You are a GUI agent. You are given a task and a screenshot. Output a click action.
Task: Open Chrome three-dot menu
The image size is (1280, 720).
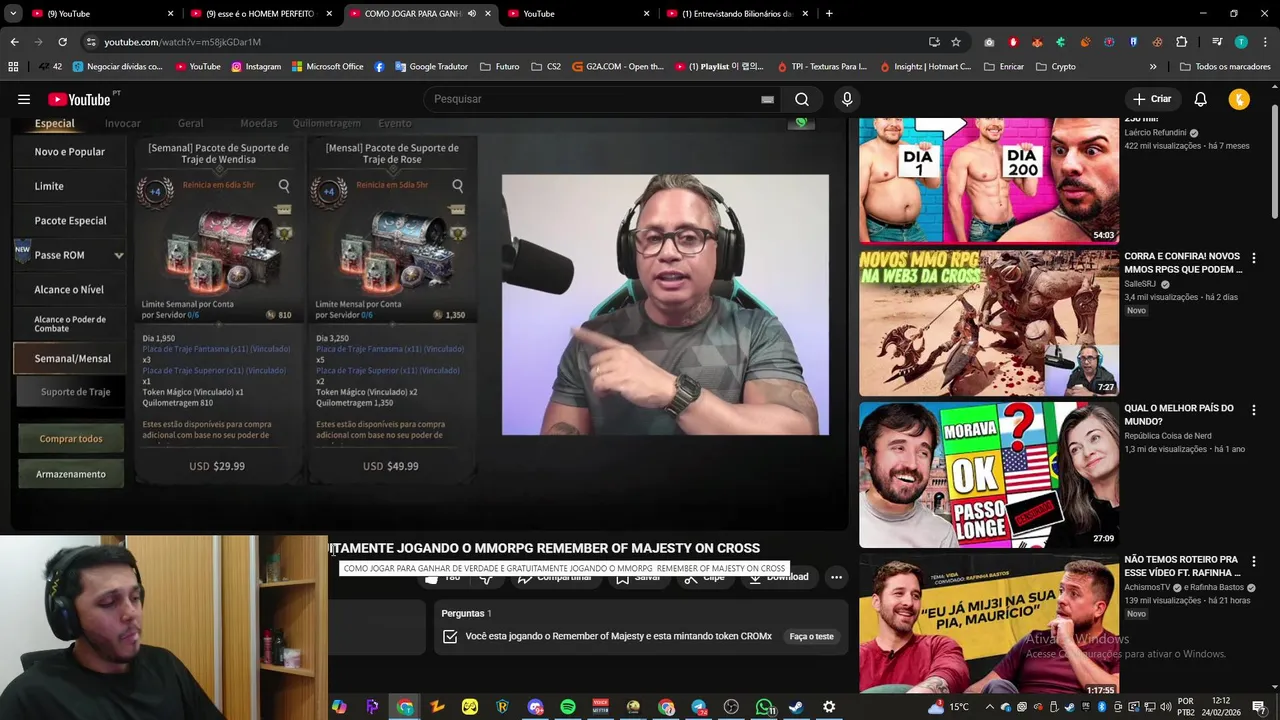[x=1264, y=42]
